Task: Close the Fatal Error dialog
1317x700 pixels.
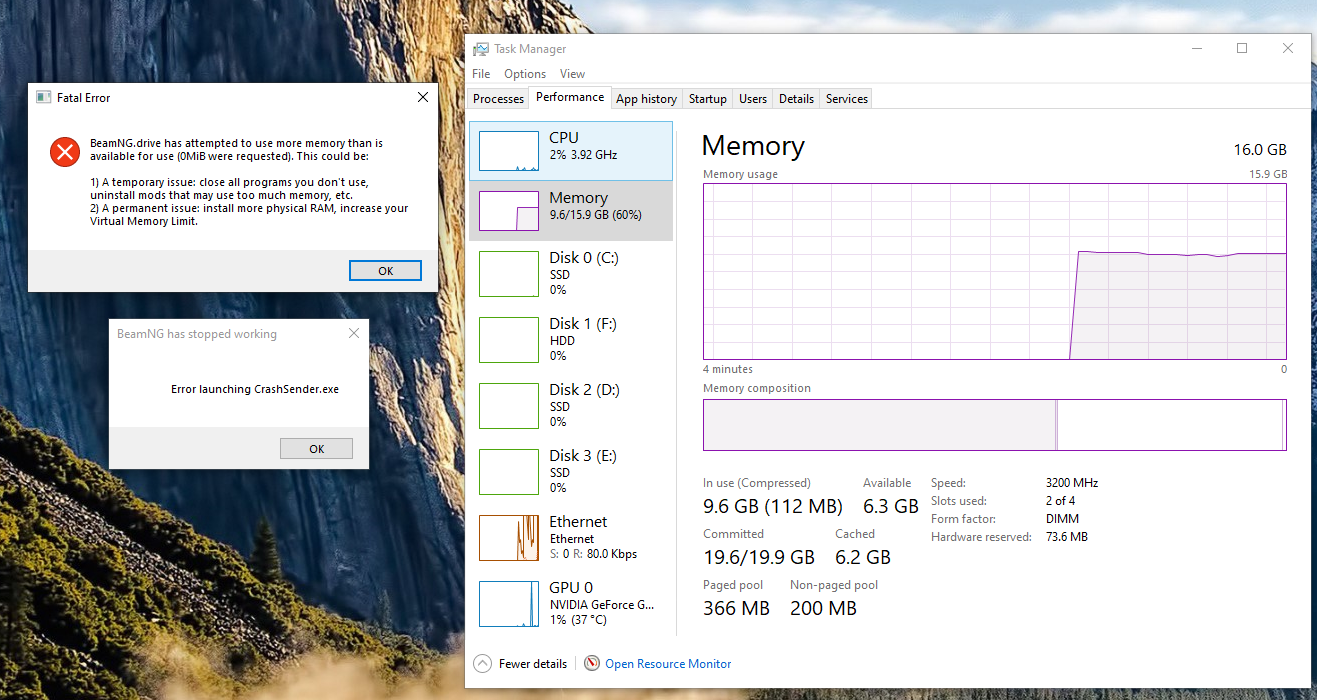Action: tap(423, 97)
